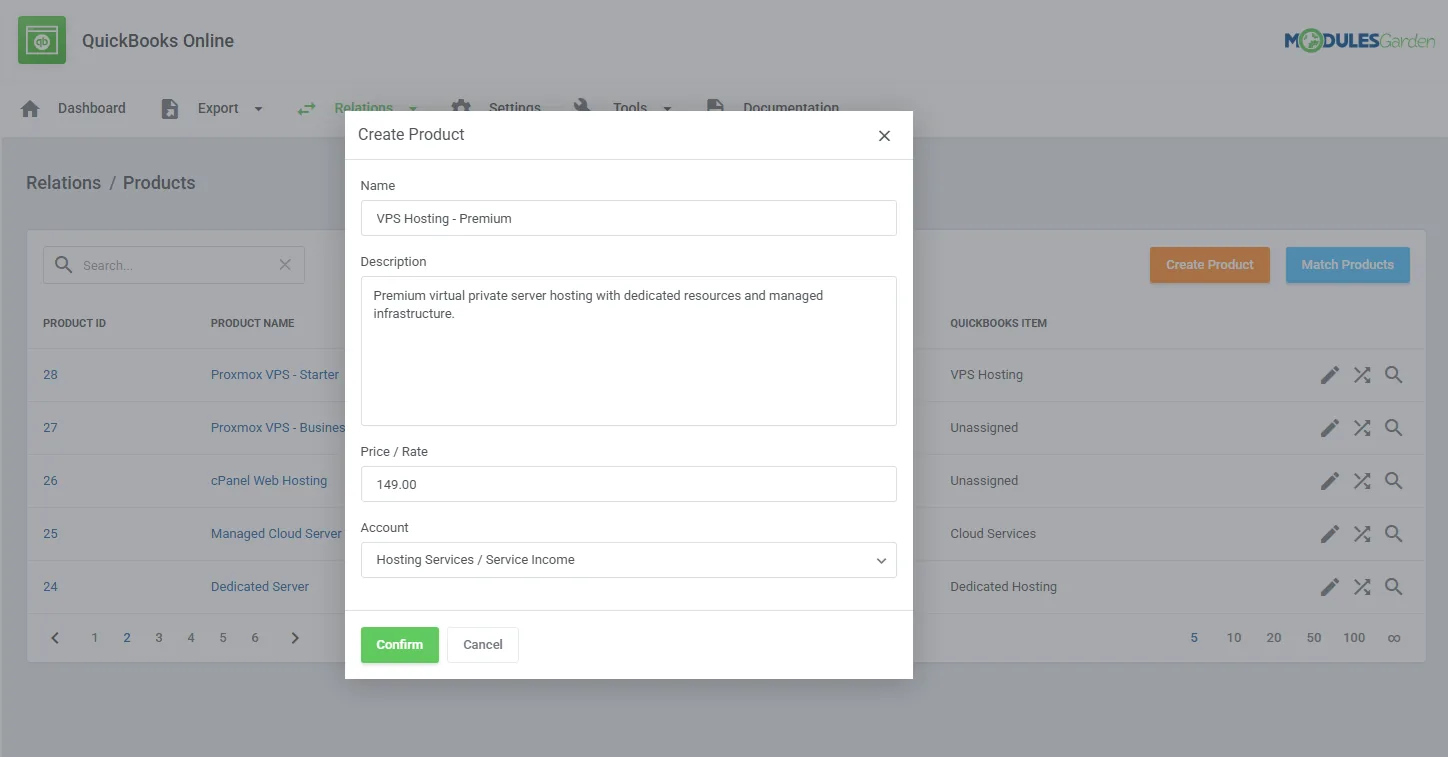Edit the VPS Hosting row with pencil
This screenshot has width=1448, height=757.
[1330, 375]
